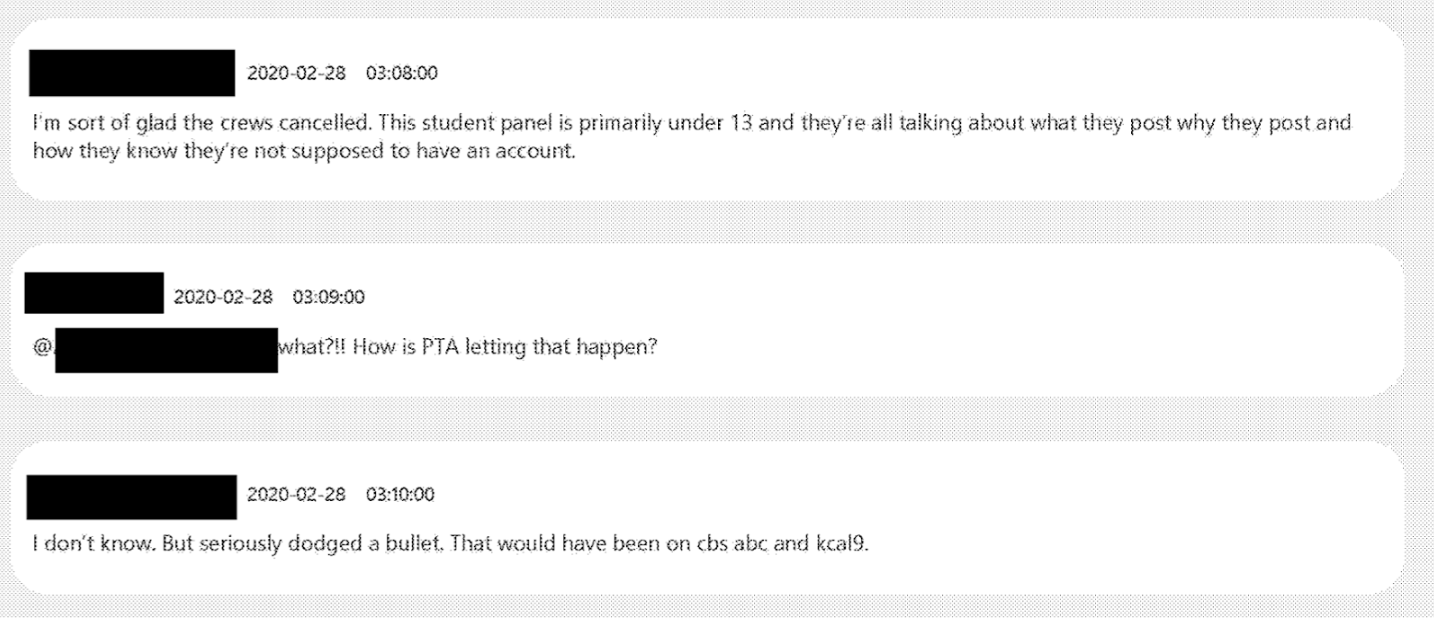Click the 03:09:00 timestamp
This screenshot has width=1434, height=618.
(328, 297)
